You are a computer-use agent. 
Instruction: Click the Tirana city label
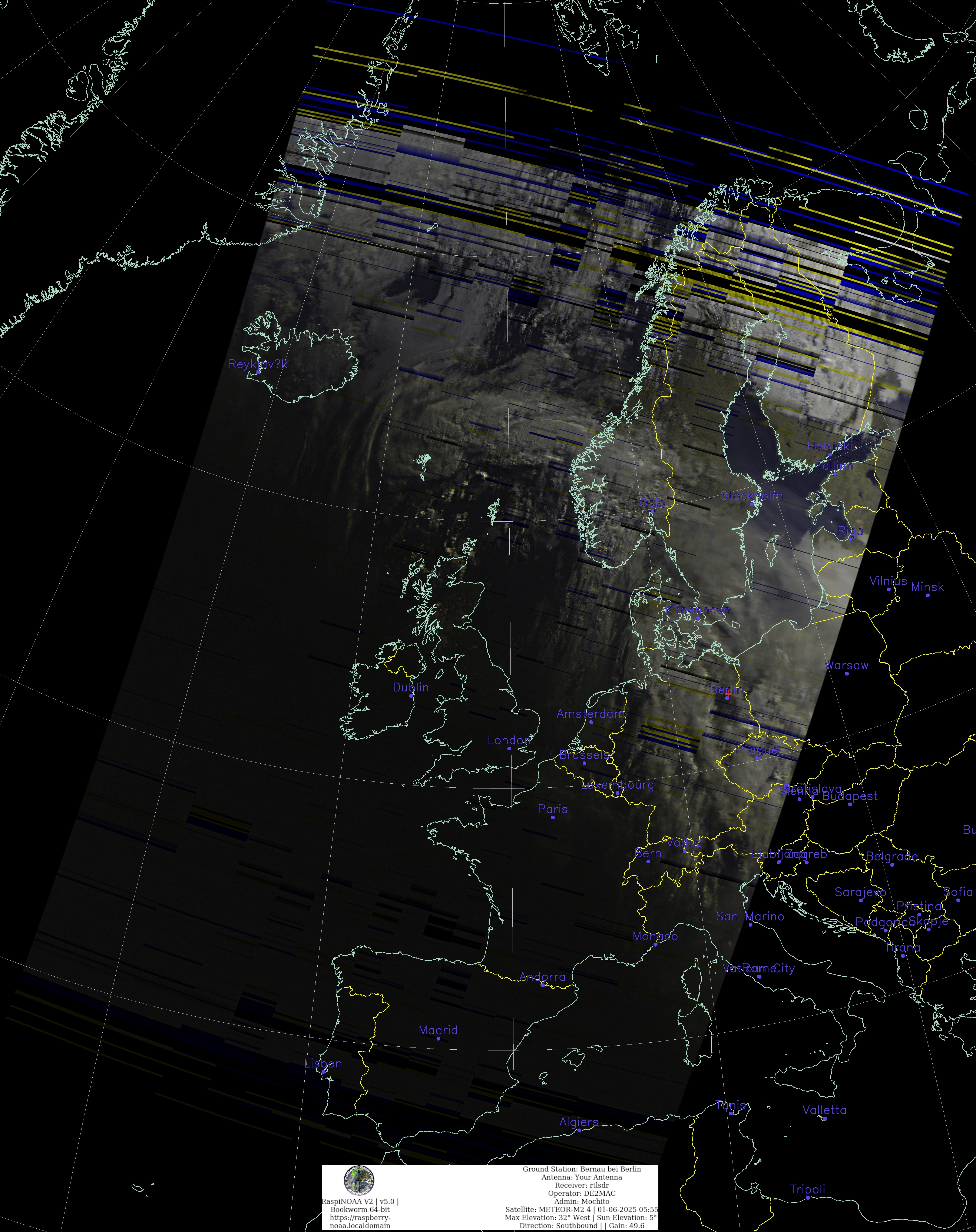903,947
